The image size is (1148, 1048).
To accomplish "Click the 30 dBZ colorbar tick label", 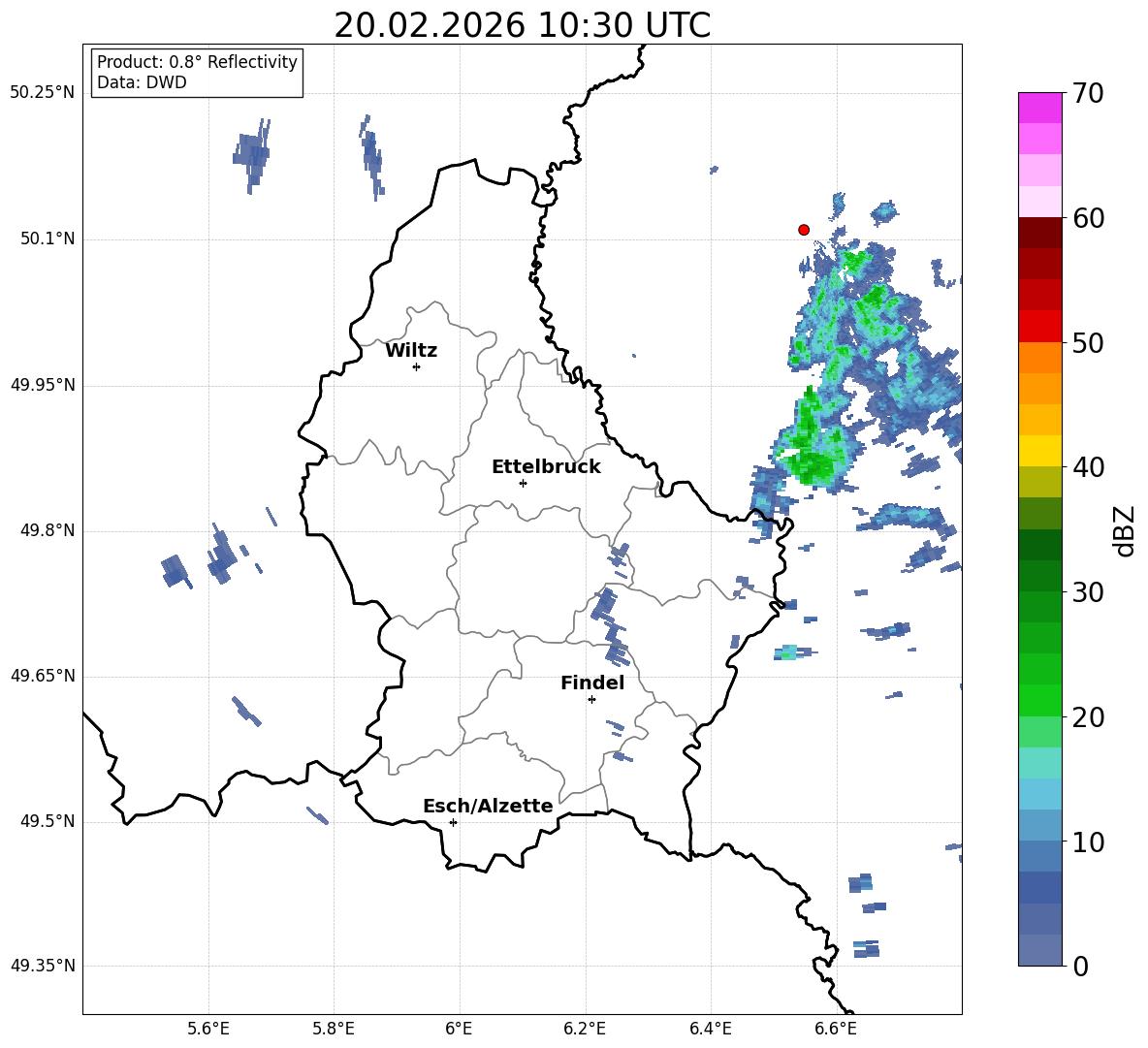I will click(1088, 592).
